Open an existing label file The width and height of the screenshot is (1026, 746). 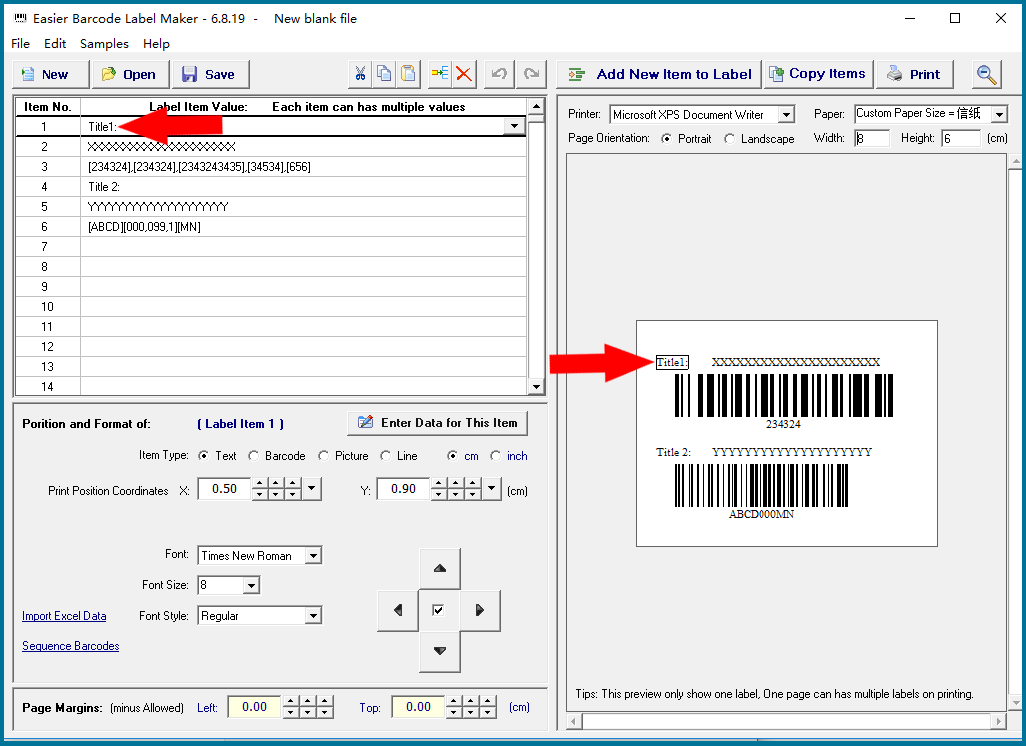tap(131, 74)
